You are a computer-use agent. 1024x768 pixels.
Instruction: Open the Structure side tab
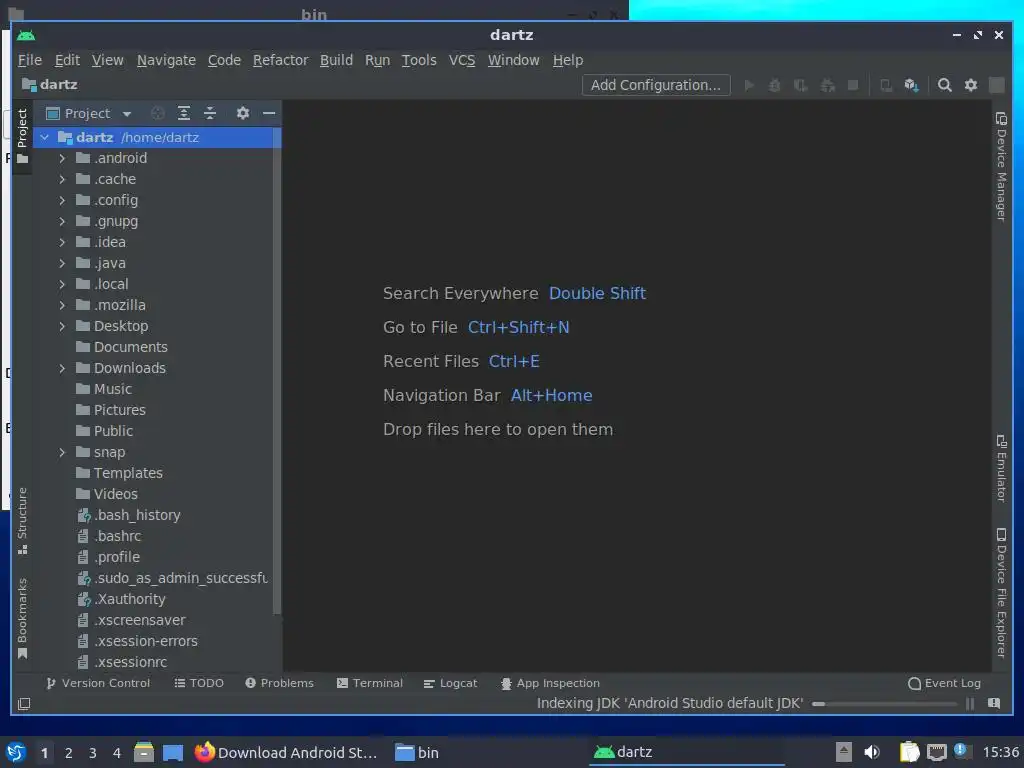22,520
